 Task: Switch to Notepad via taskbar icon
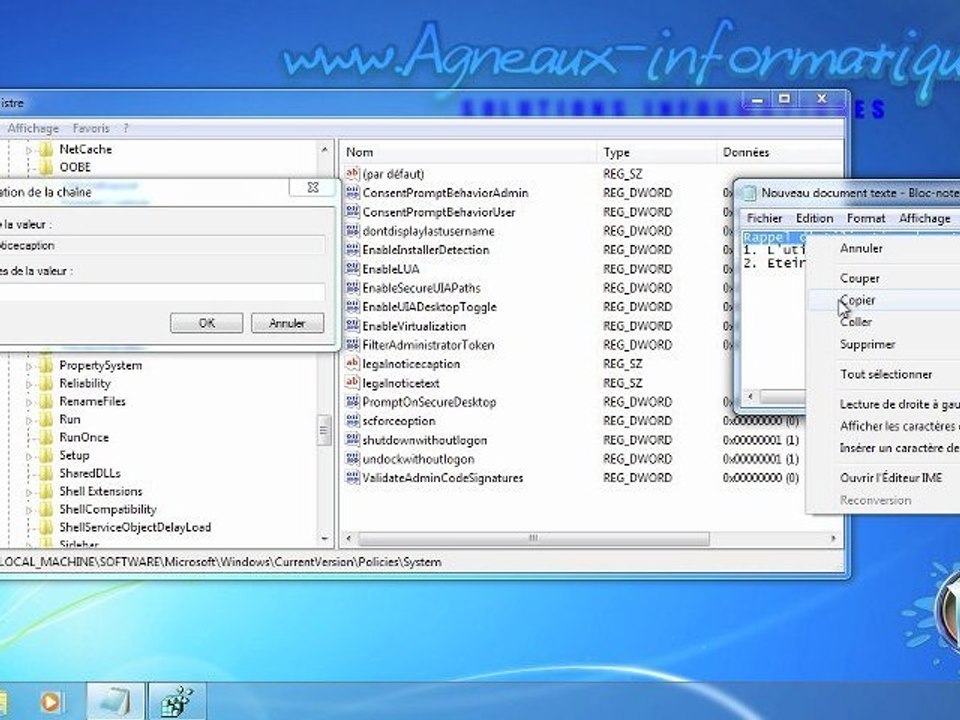(x=115, y=702)
